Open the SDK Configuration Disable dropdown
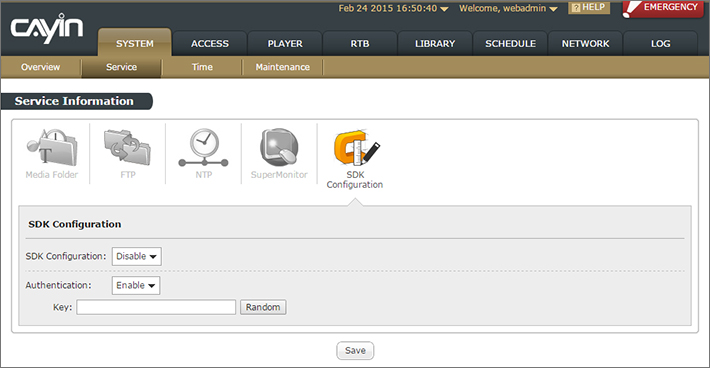710x368 pixels. tap(136, 256)
